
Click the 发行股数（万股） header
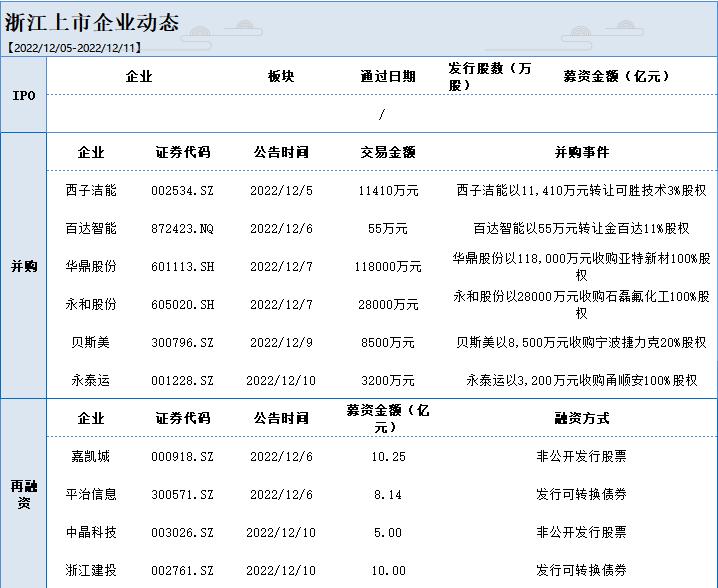click(490, 76)
